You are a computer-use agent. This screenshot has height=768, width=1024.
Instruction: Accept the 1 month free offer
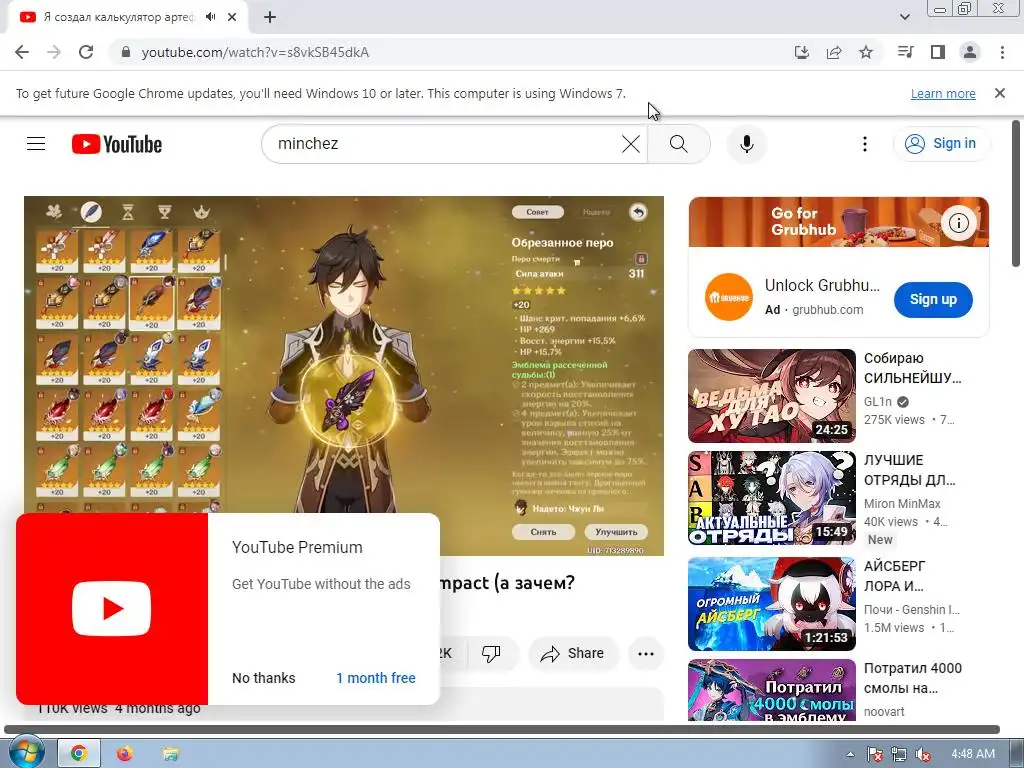(x=376, y=678)
